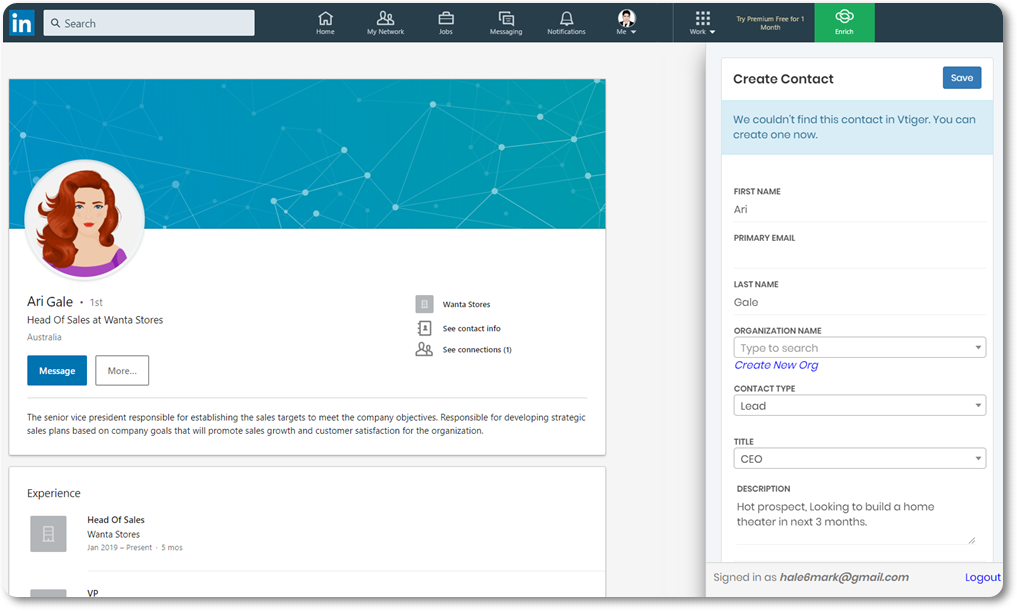
Task: Open the Organization Name dropdown
Action: (859, 348)
